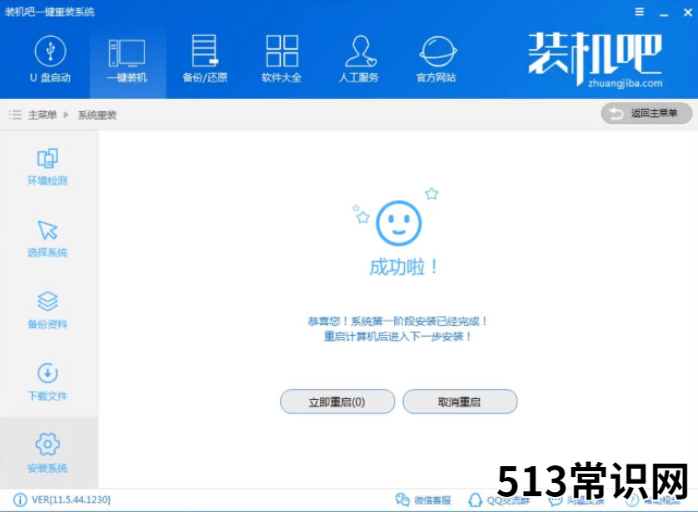Close the 装机吧 window
Viewport: 698px width, 512px height.
(x=688, y=12)
